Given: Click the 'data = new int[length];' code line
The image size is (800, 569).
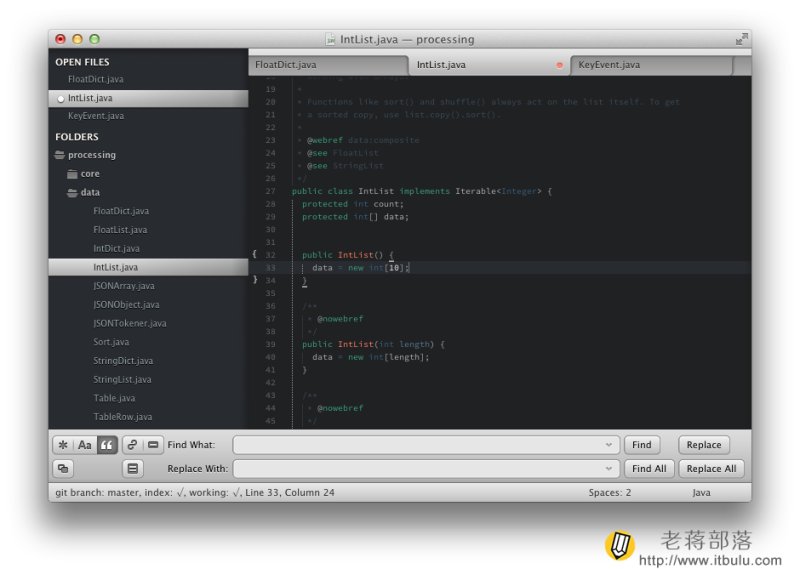Looking at the screenshot, I should pyautogui.click(x=370, y=357).
